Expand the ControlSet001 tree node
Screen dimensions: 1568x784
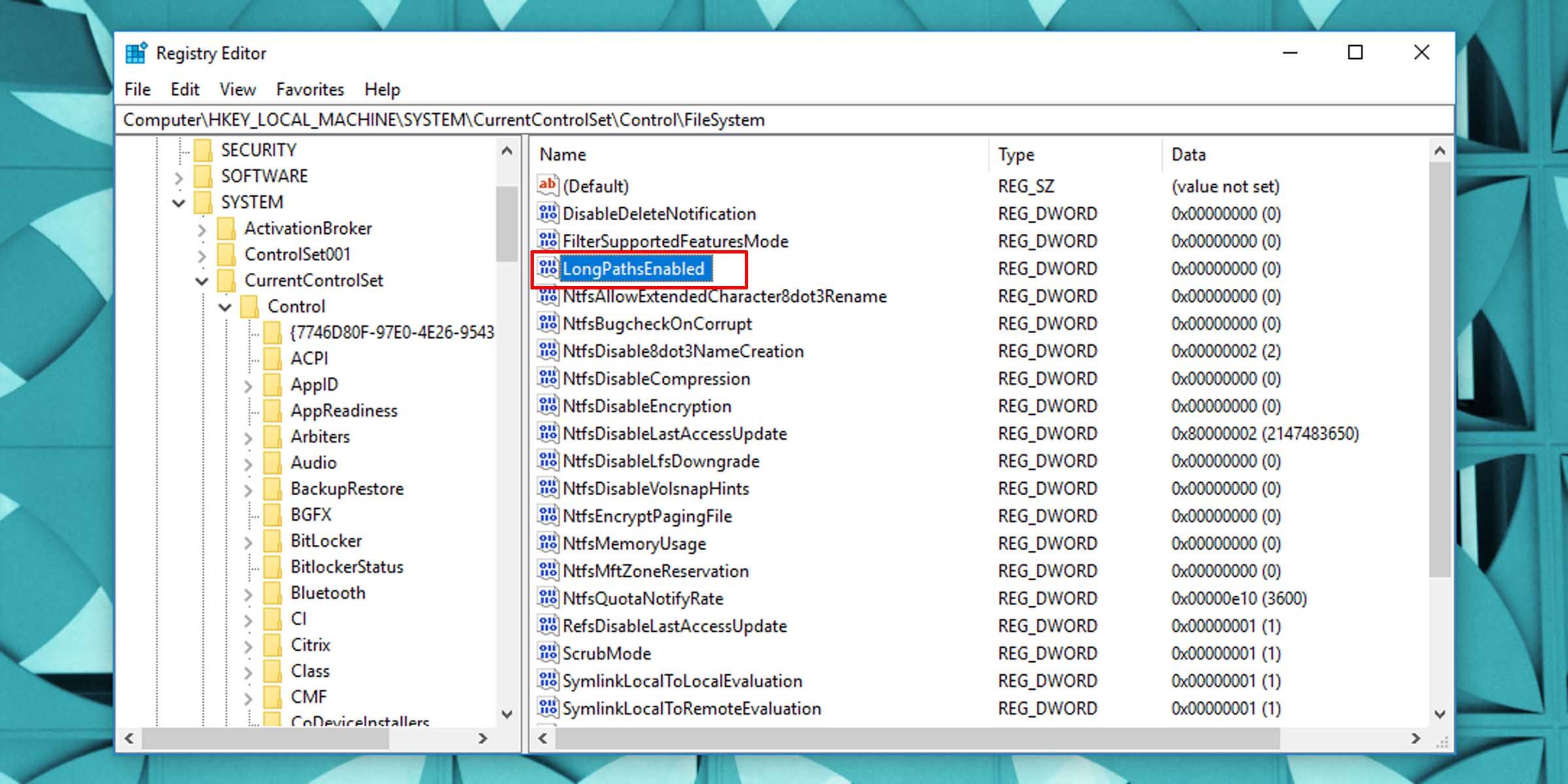point(202,254)
